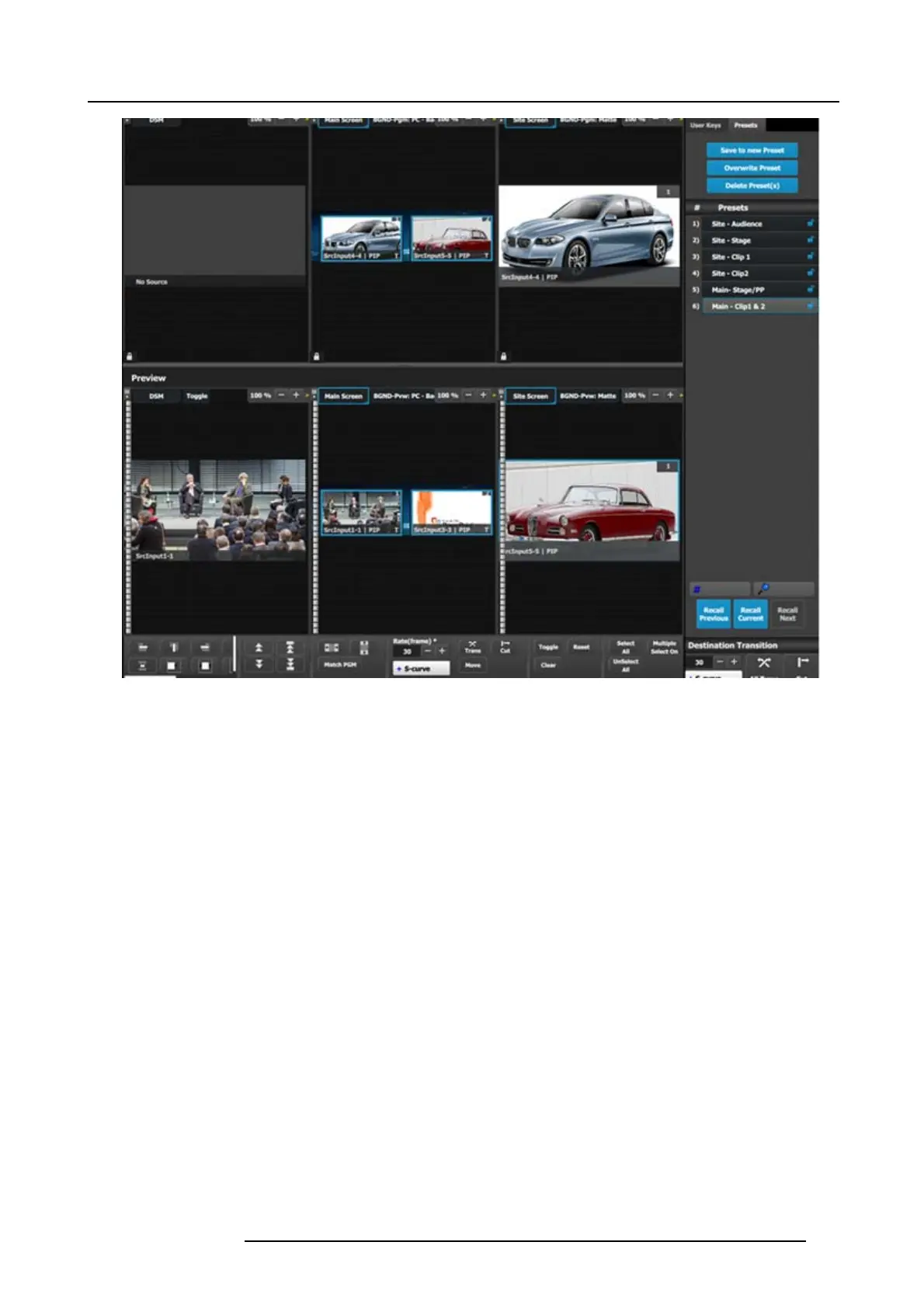Click the move layer up one arrow
Screen dimensions: 924x1308
tap(259, 648)
